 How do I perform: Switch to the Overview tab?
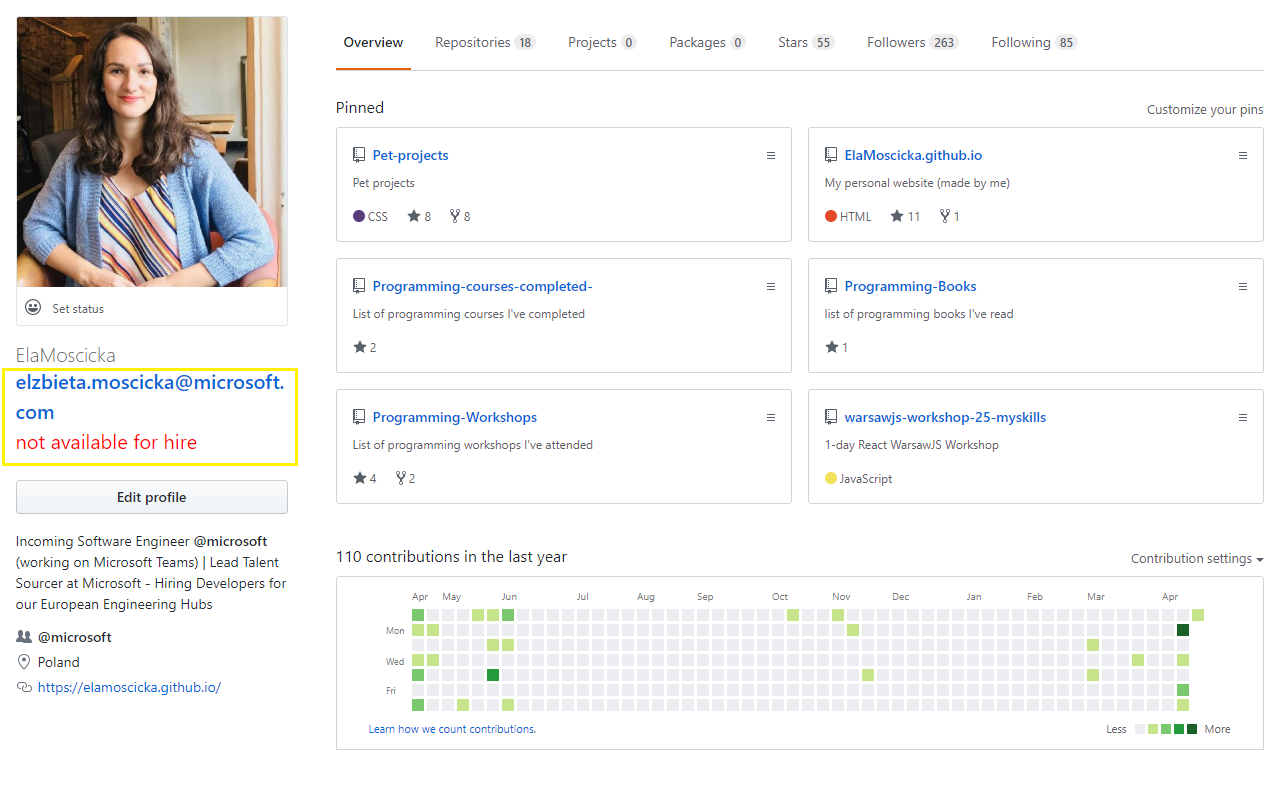373,42
